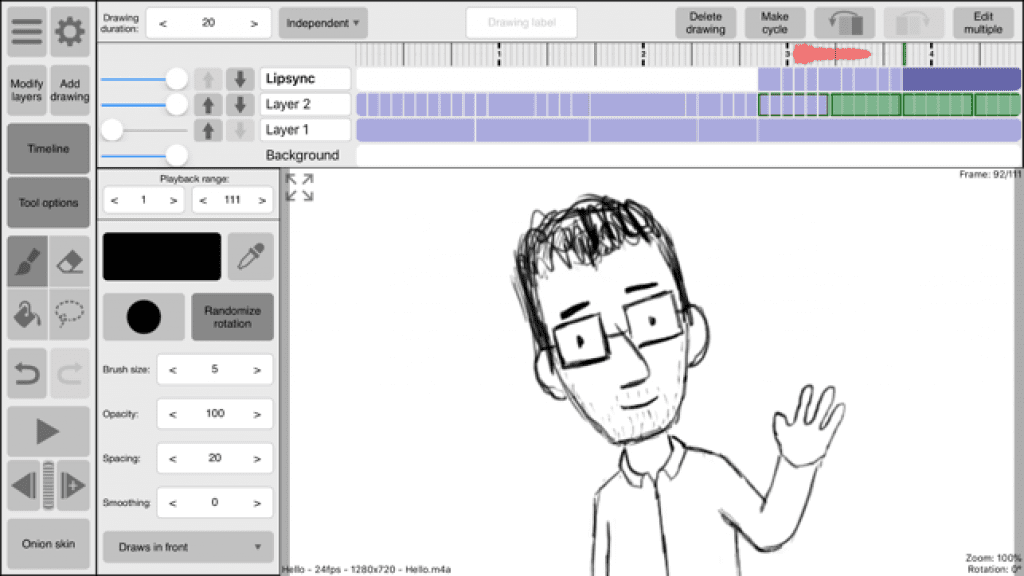1024x576 pixels.
Task: Click the Make cycle button
Action: 775,22
